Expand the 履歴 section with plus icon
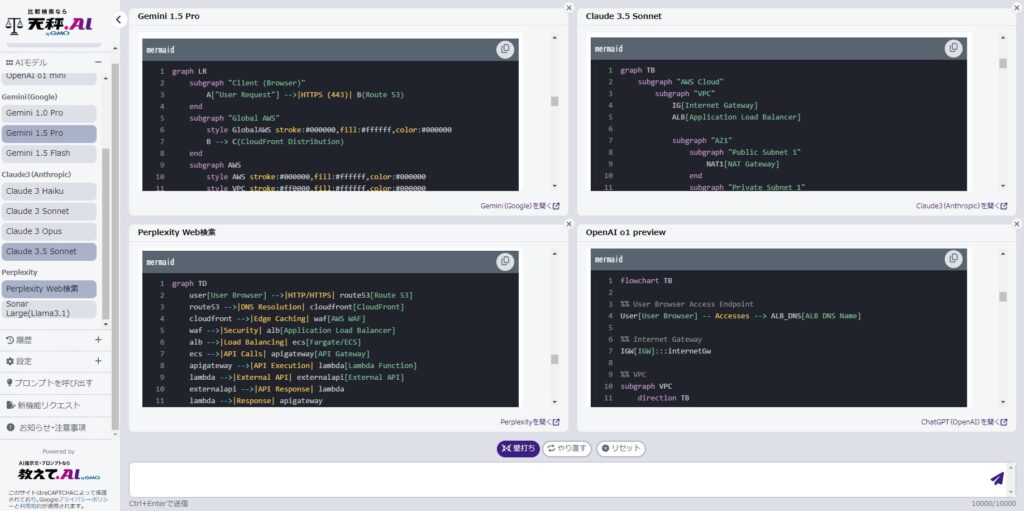1024x511 pixels. pos(98,340)
